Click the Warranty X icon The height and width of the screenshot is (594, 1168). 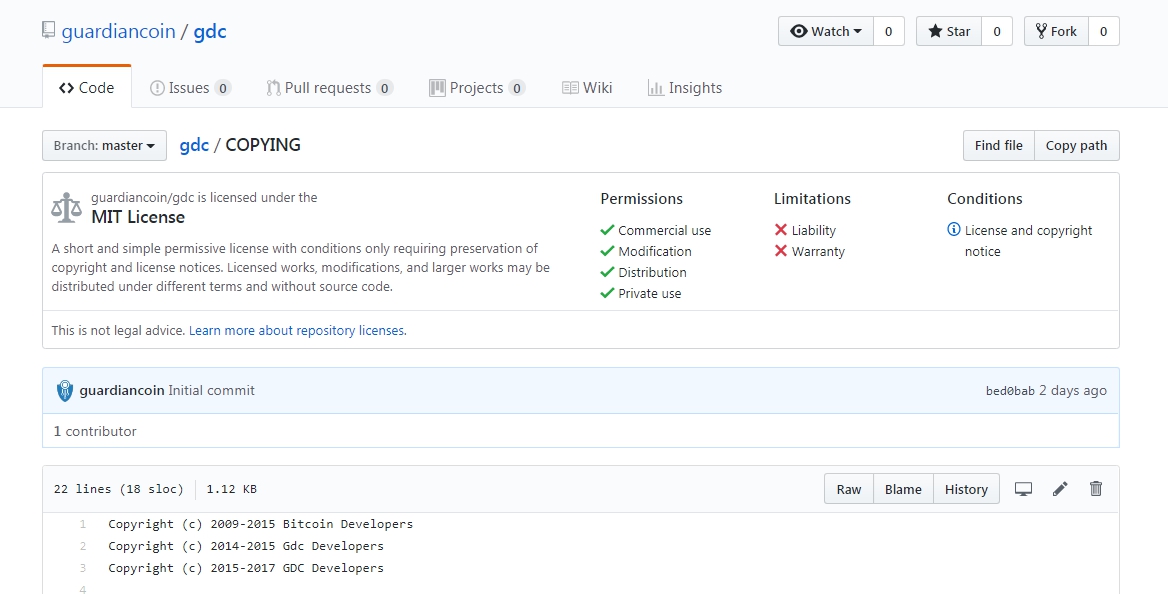click(781, 250)
